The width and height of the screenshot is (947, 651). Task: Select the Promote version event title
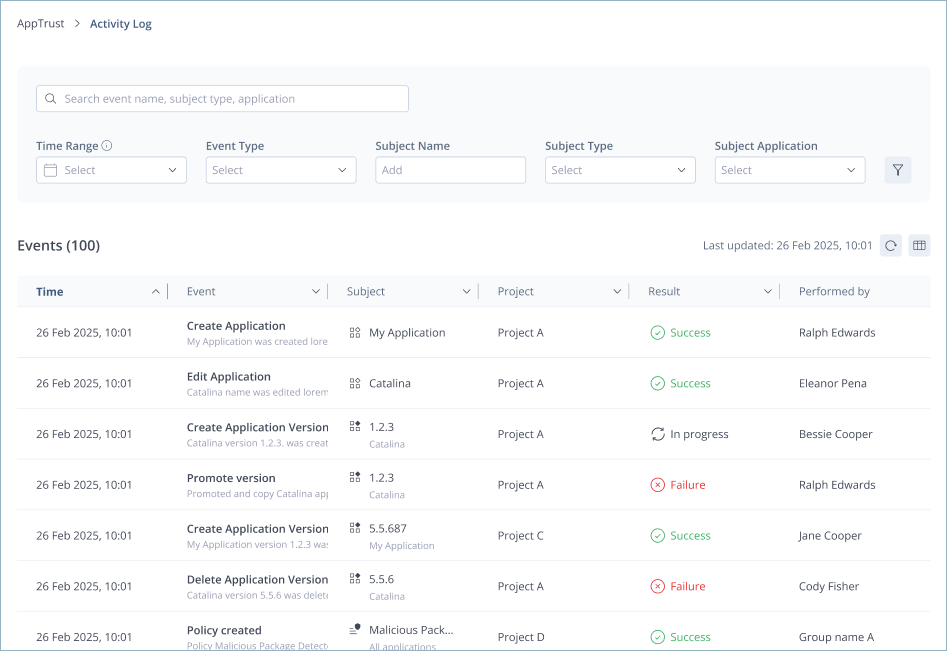click(x=231, y=478)
